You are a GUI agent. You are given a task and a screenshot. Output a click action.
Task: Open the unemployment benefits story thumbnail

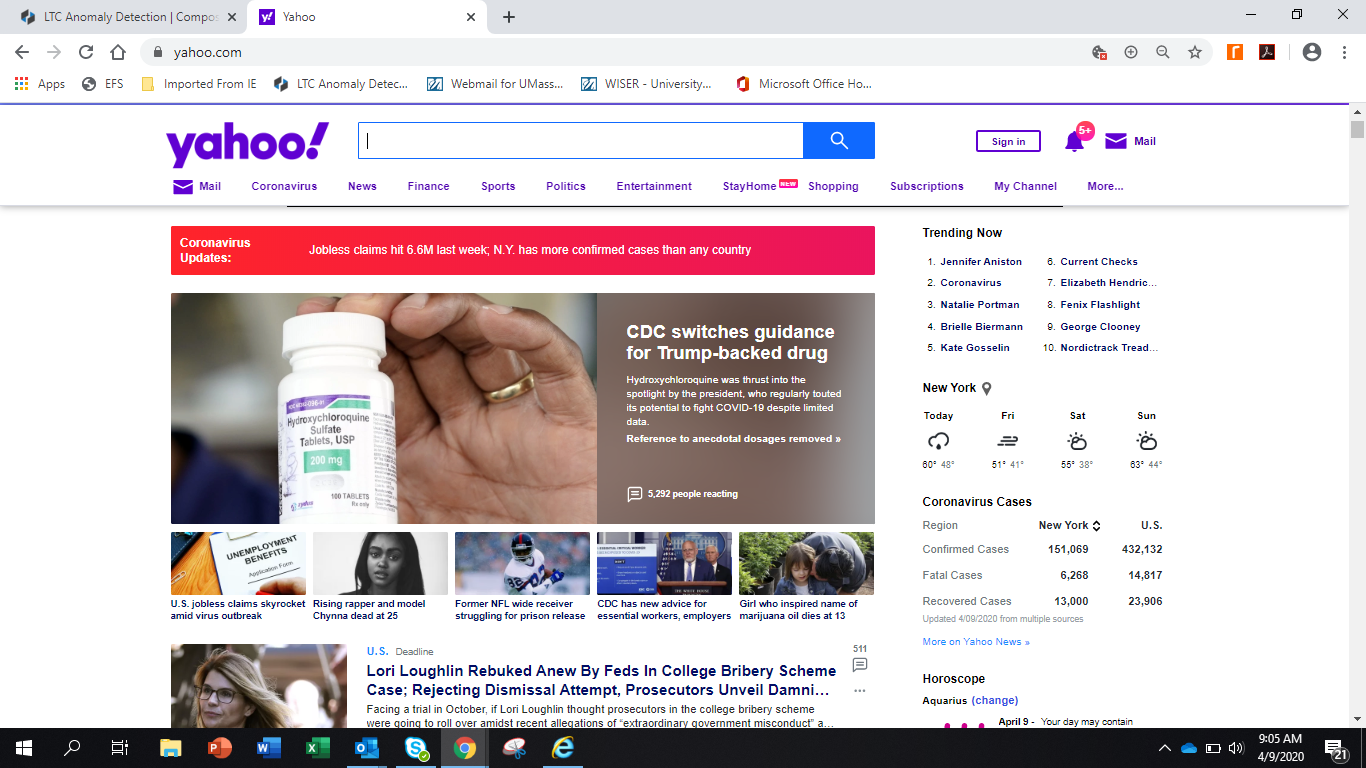pos(238,563)
